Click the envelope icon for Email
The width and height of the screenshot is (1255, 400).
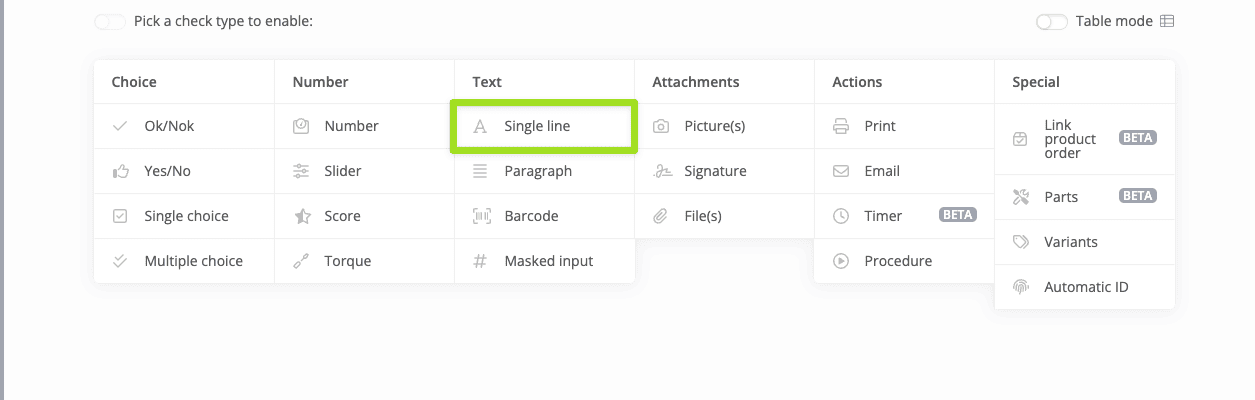(x=841, y=171)
